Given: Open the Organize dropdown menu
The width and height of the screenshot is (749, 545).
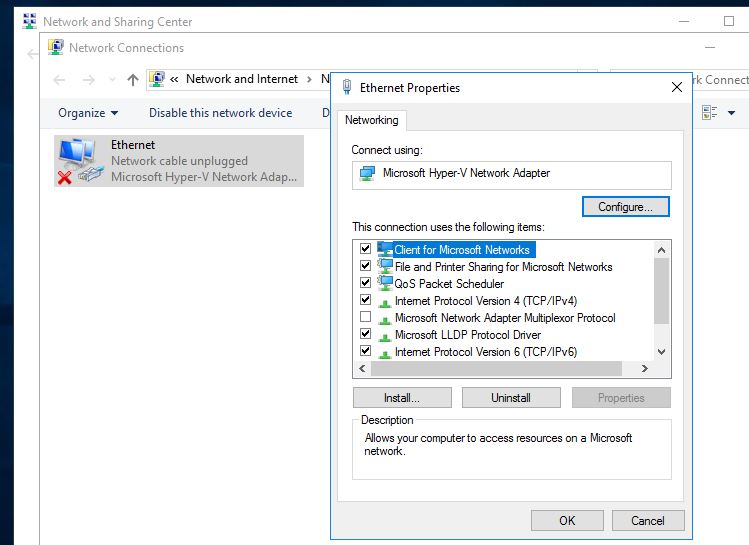Looking at the screenshot, I should [88, 113].
